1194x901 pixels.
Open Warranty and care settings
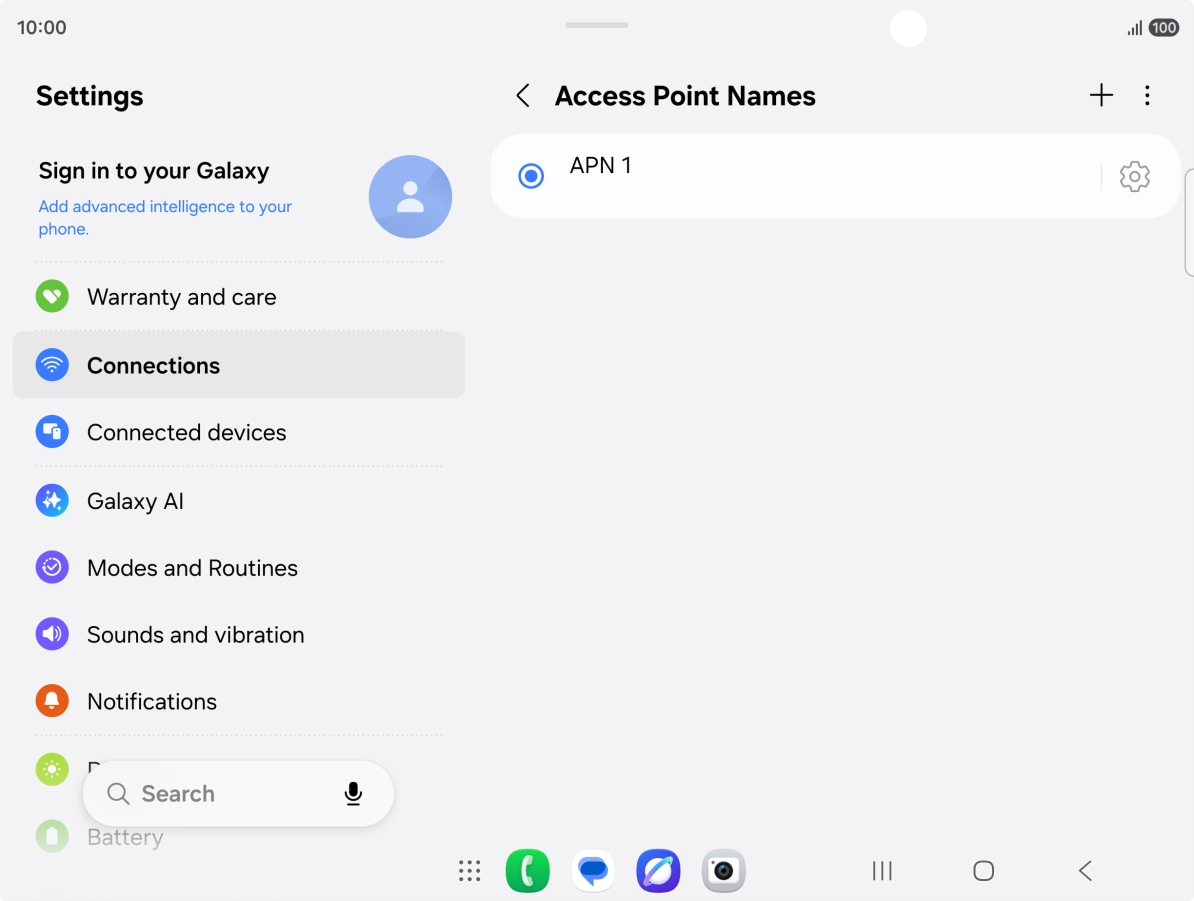pos(239,297)
